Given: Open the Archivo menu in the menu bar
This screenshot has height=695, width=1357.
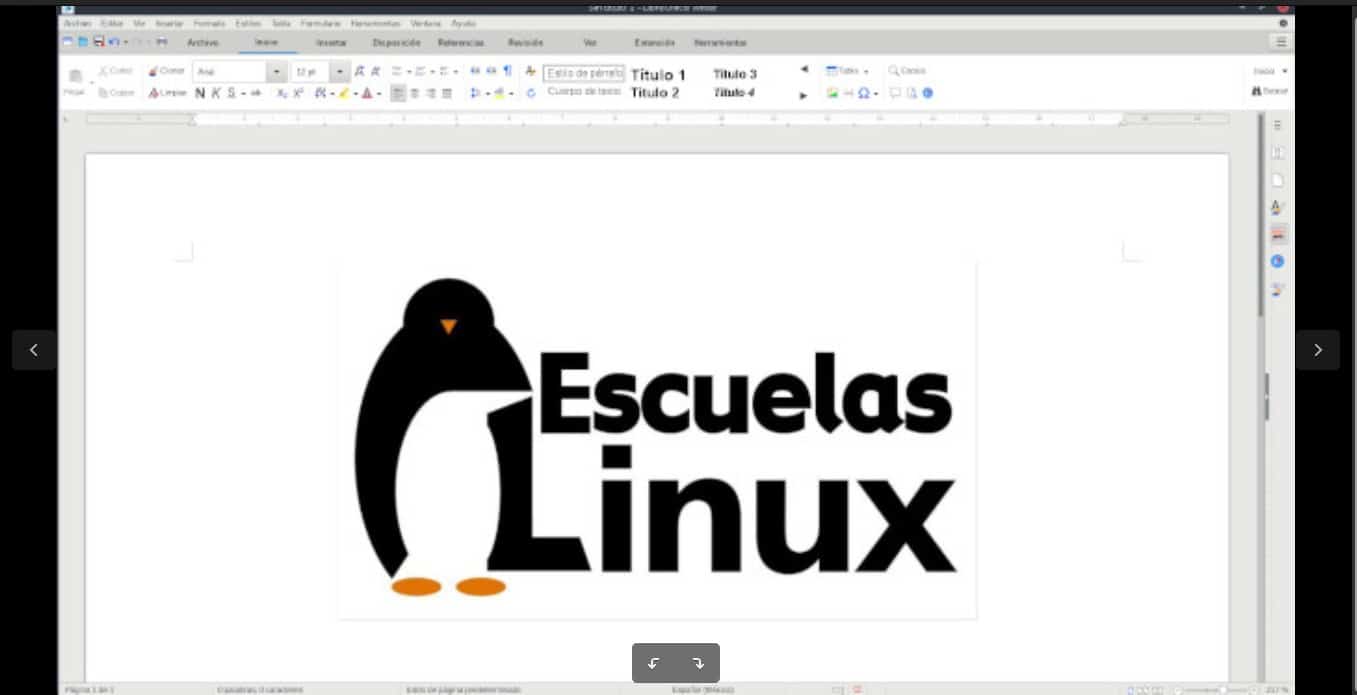Looking at the screenshot, I should coord(76,23).
